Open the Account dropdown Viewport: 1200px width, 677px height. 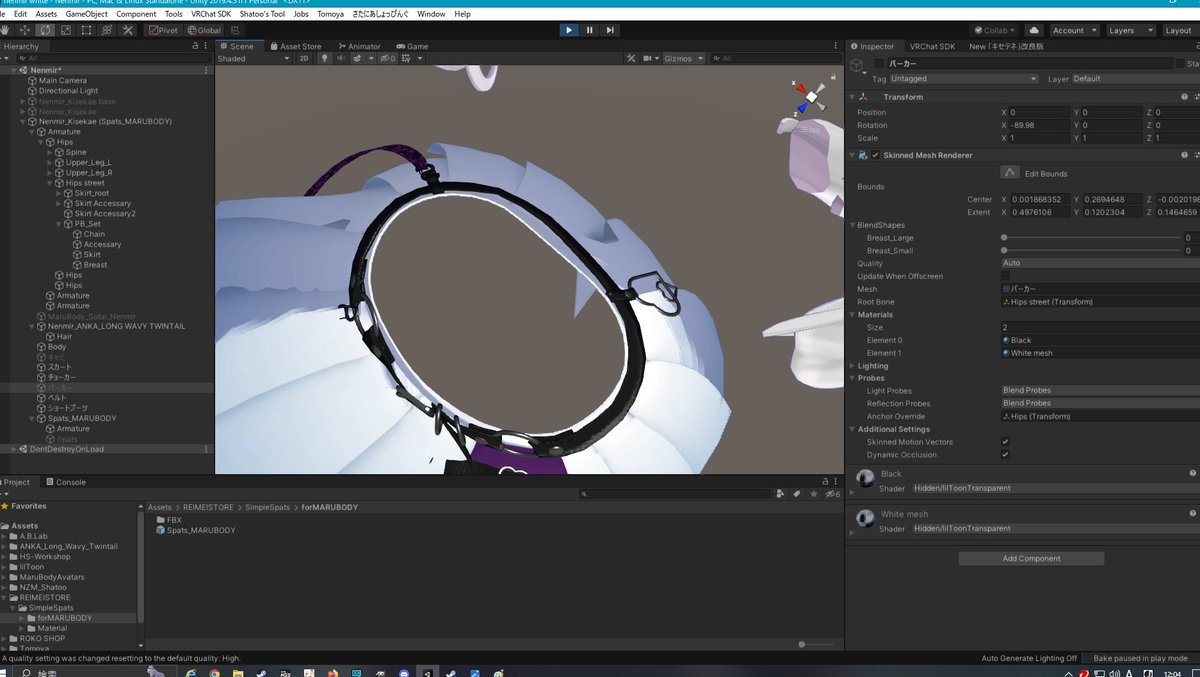(x=1074, y=30)
